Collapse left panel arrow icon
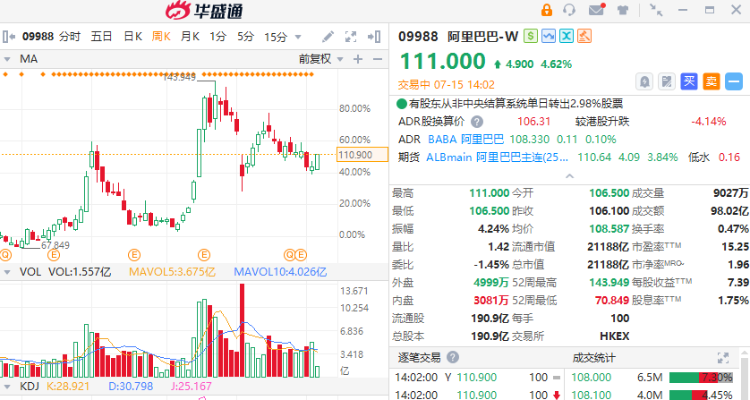This screenshot has height=400, width=750. click(9, 36)
